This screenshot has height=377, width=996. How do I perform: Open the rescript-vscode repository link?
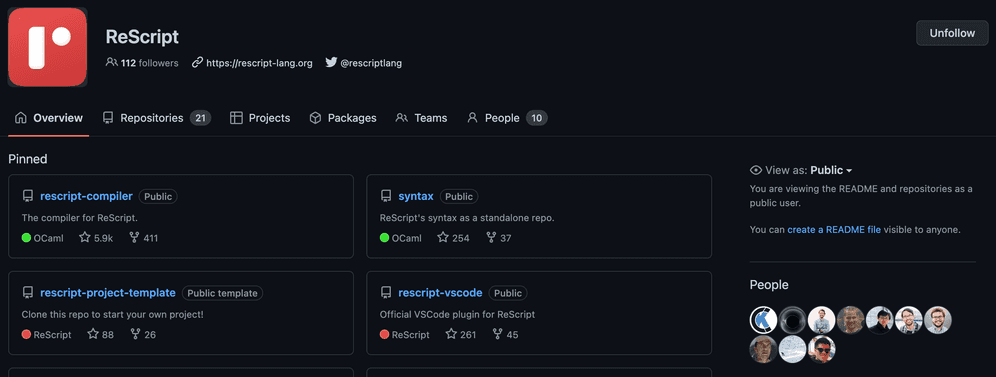440,293
